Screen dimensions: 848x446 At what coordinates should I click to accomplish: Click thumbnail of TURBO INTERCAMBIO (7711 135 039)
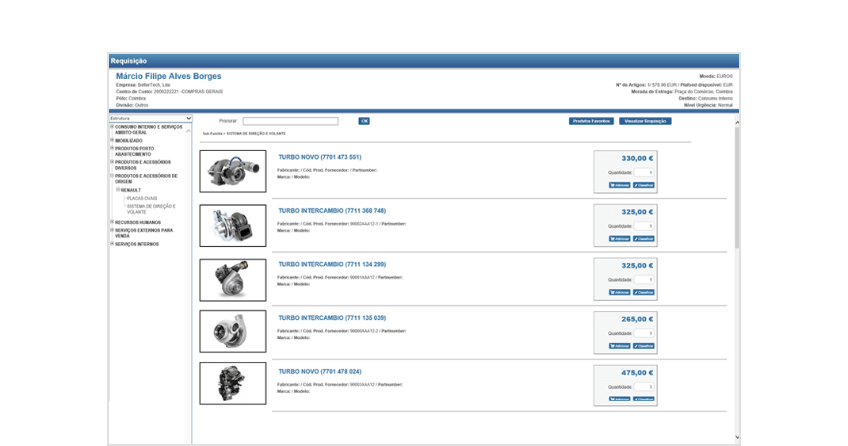233,331
